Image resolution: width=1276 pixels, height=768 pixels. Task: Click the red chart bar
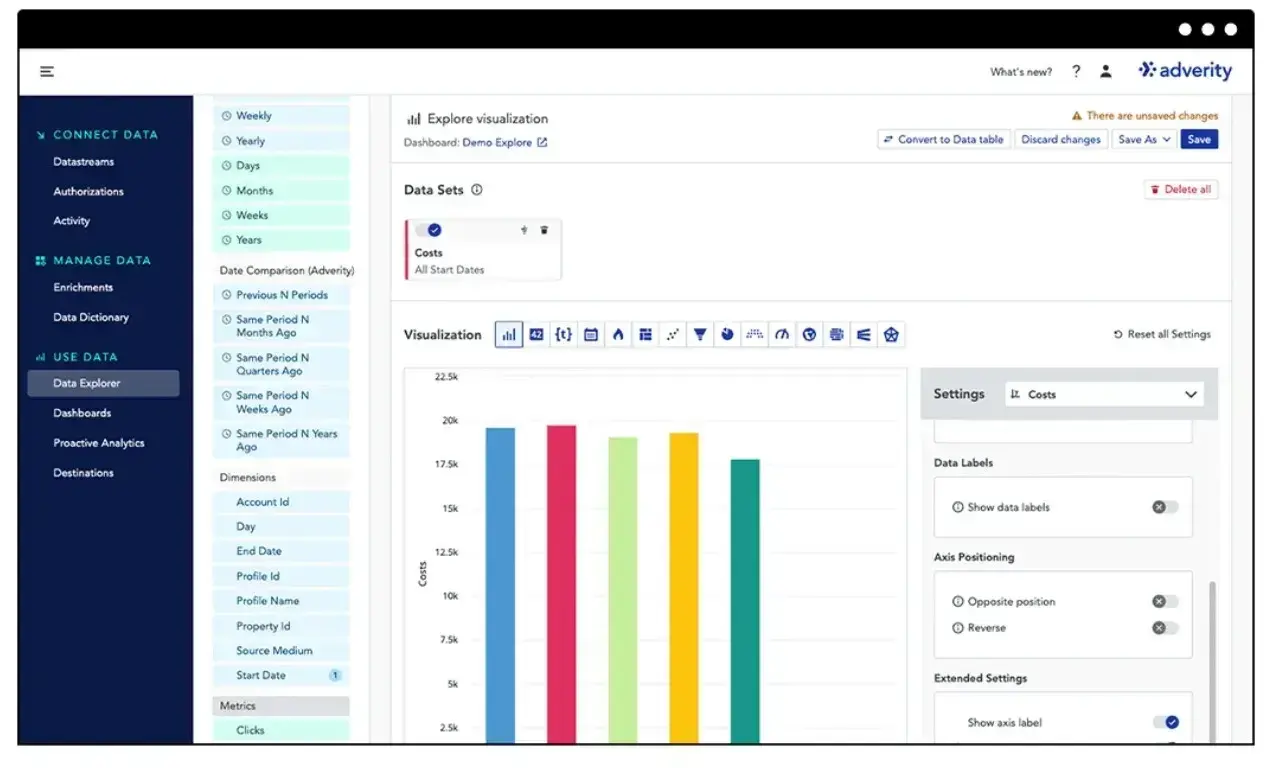pos(561,584)
